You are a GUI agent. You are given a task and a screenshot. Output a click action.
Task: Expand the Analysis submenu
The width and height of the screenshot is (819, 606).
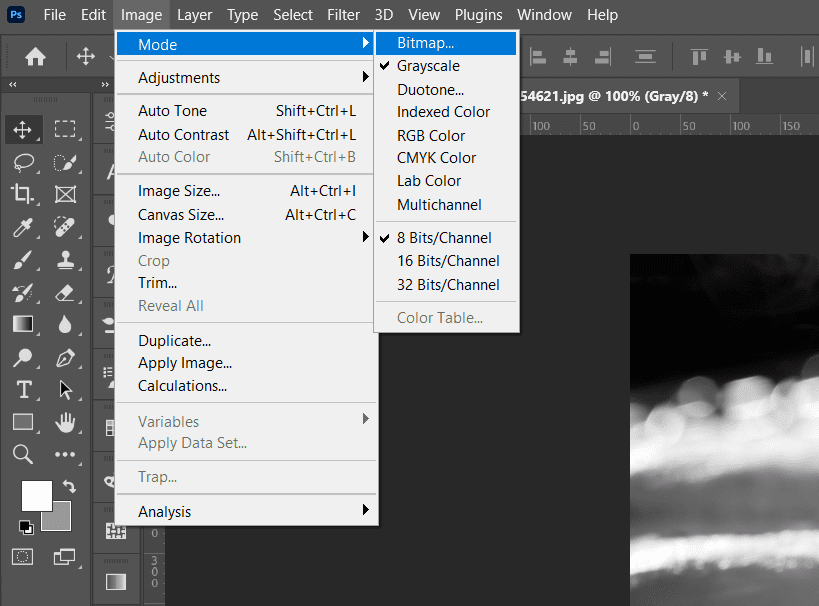244,511
